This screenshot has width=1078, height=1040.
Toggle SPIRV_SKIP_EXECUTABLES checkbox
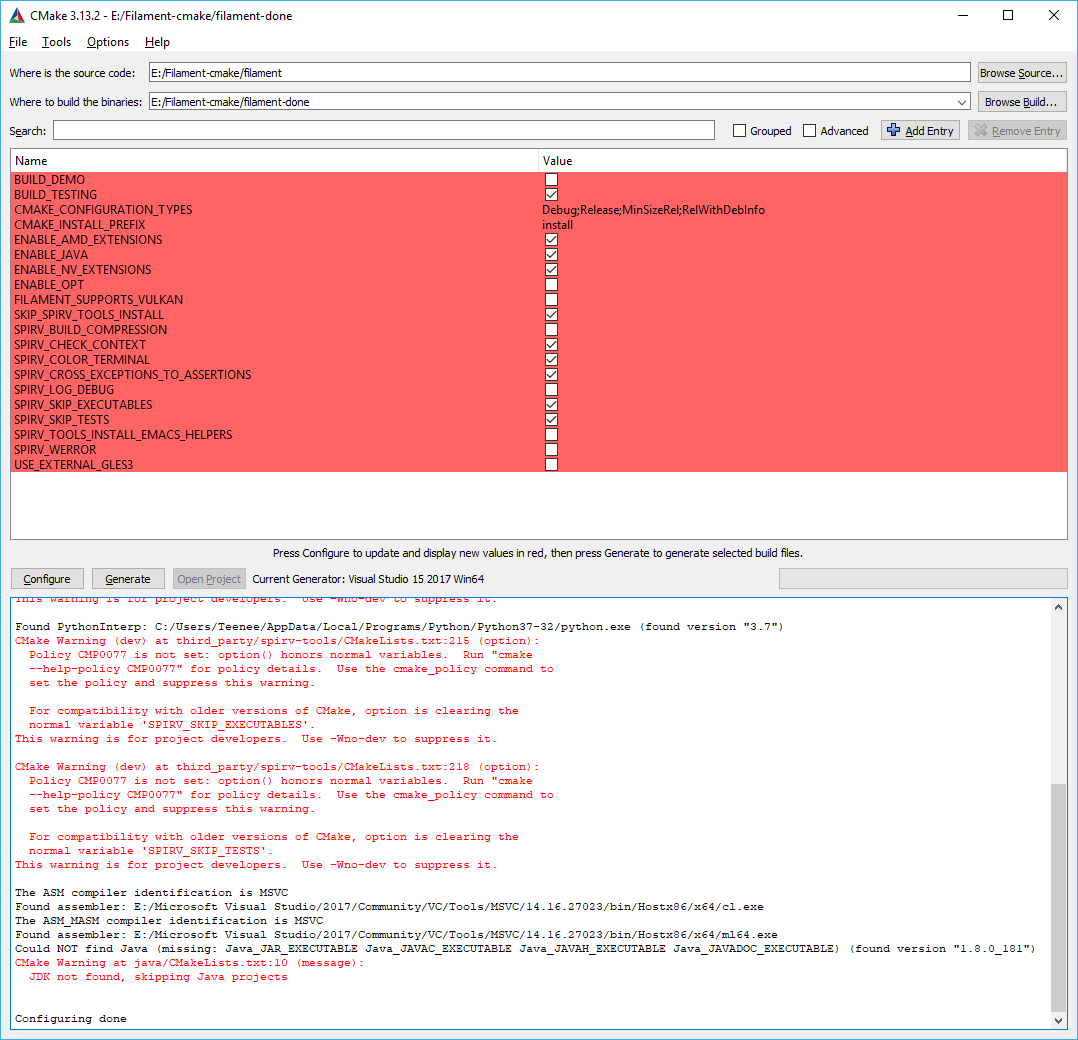[551, 405]
